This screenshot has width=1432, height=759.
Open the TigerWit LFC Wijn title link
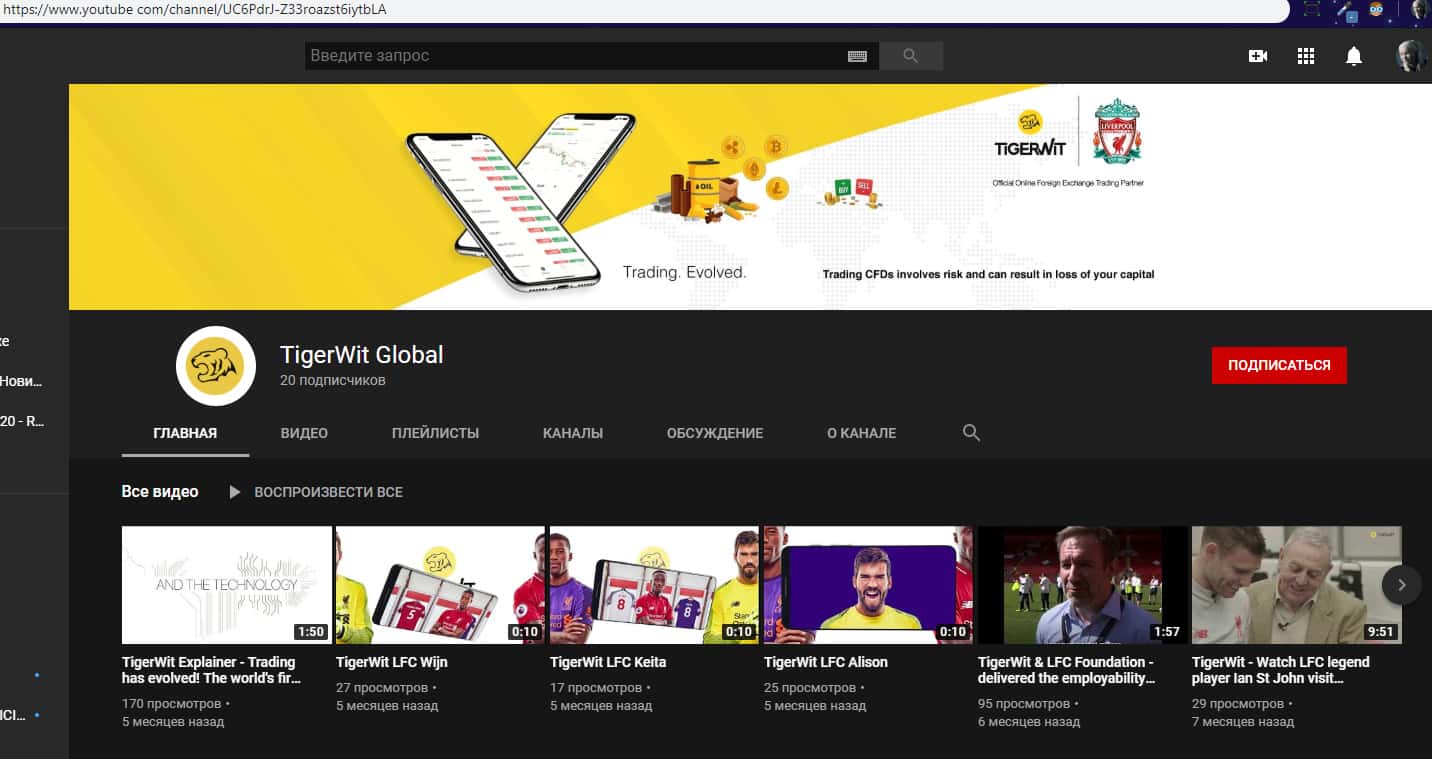coord(392,662)
